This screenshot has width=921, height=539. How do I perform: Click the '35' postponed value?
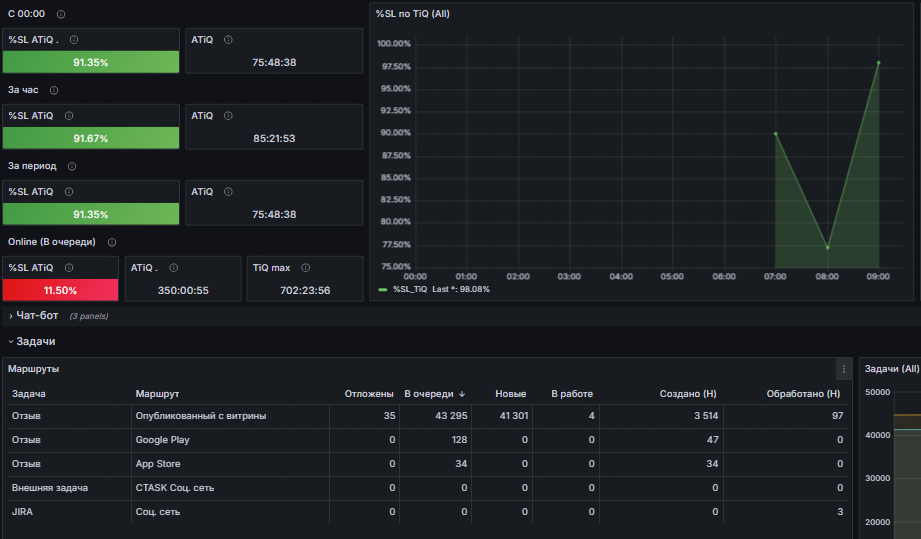[389, 416]
